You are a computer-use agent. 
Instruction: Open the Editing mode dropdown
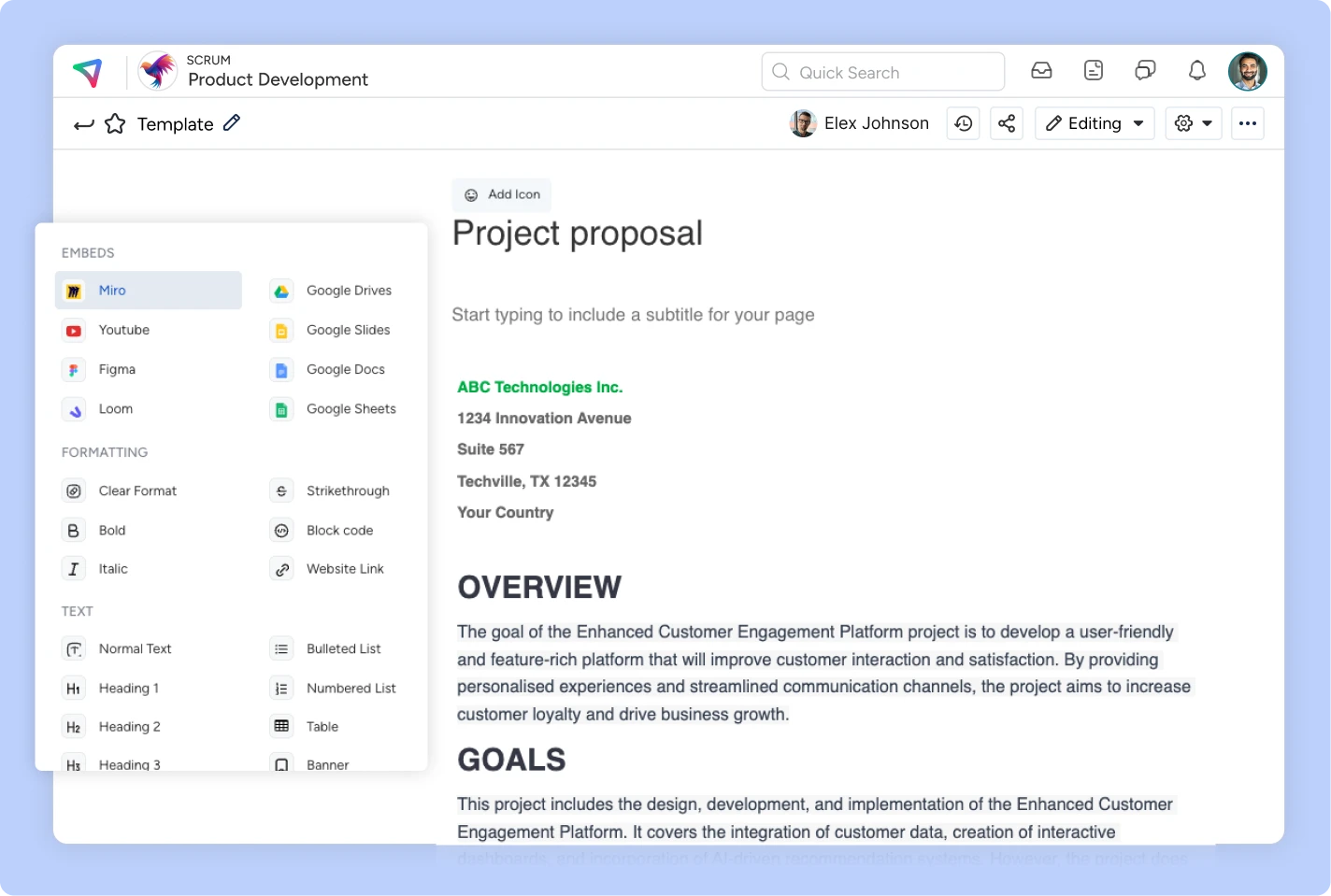tap(1095, 123)
